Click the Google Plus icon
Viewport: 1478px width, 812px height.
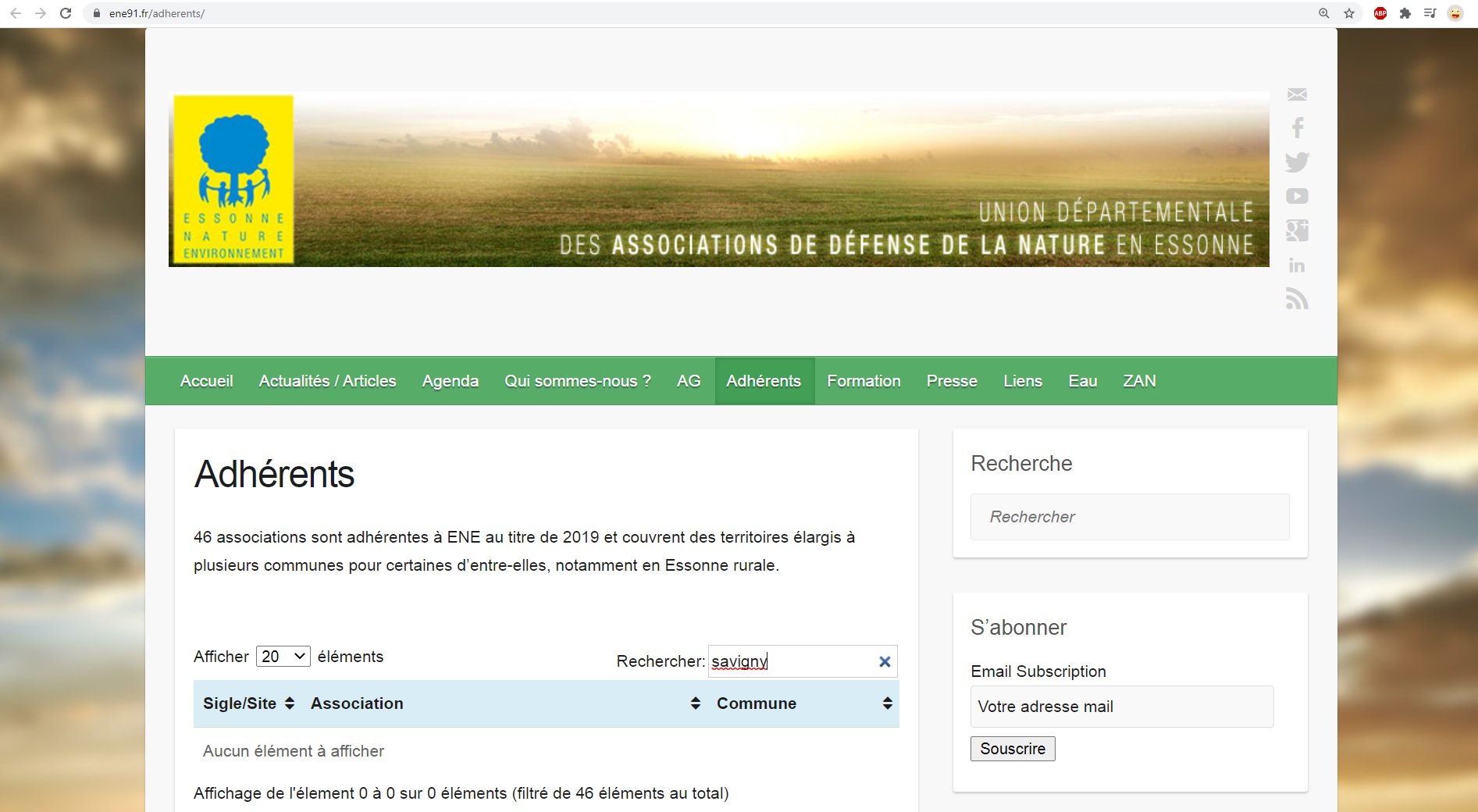[x=1297, y=230]
